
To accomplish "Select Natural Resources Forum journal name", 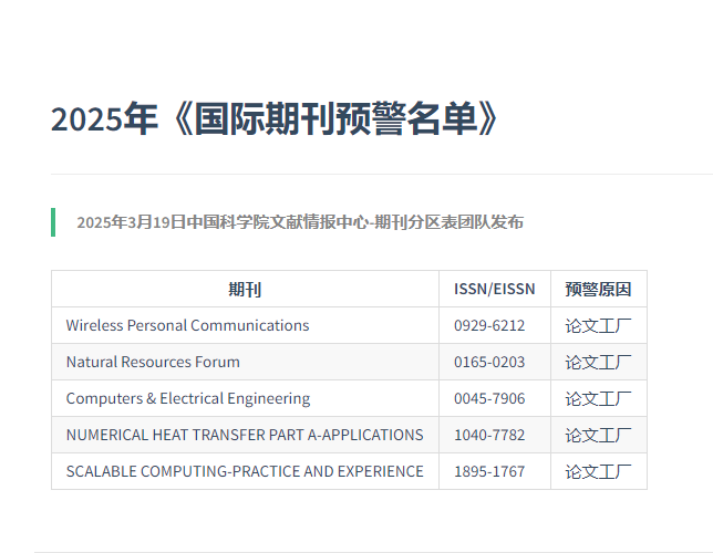I will (153, 362).
